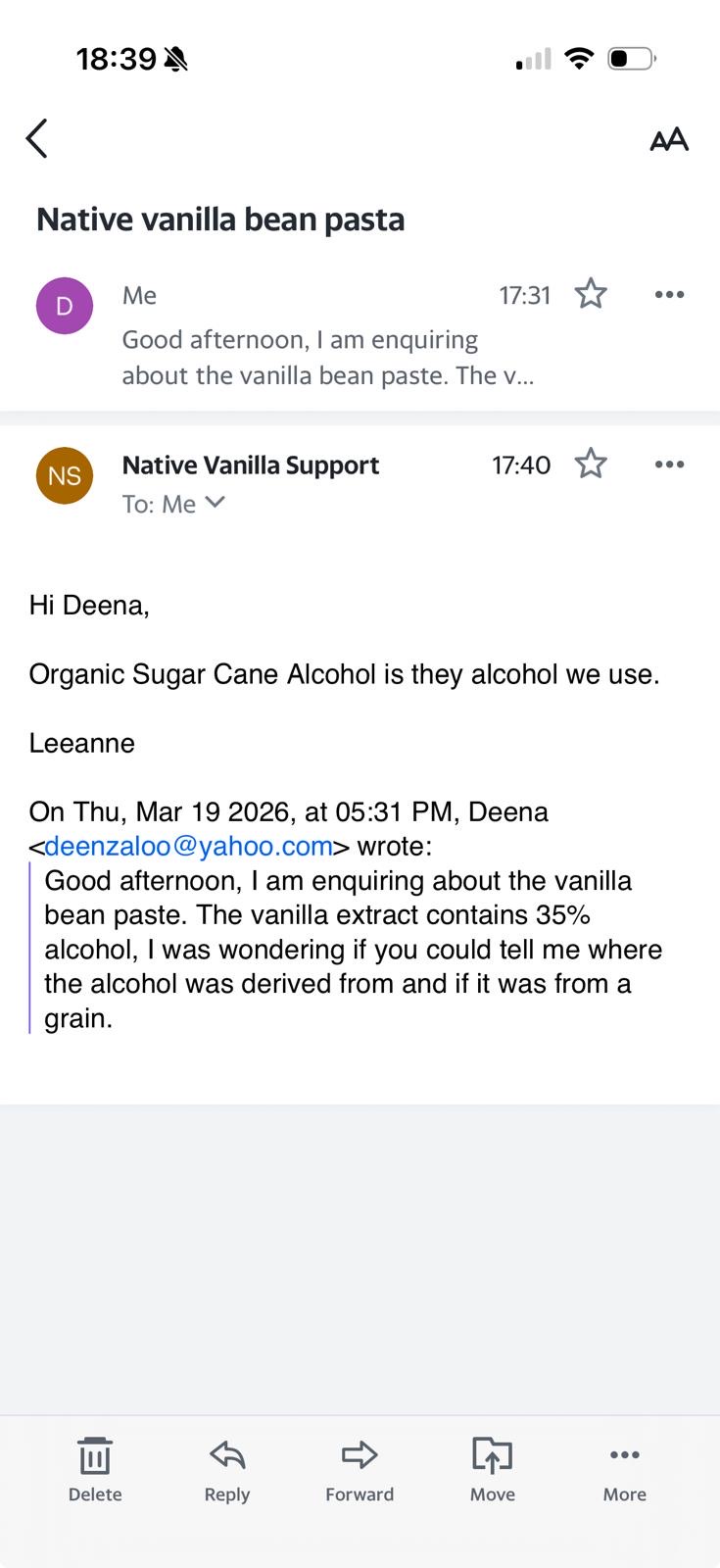The width and height of the screenshot is (720, 1568).
Task: Delete this email using the trash icon
Action: 95,1467
